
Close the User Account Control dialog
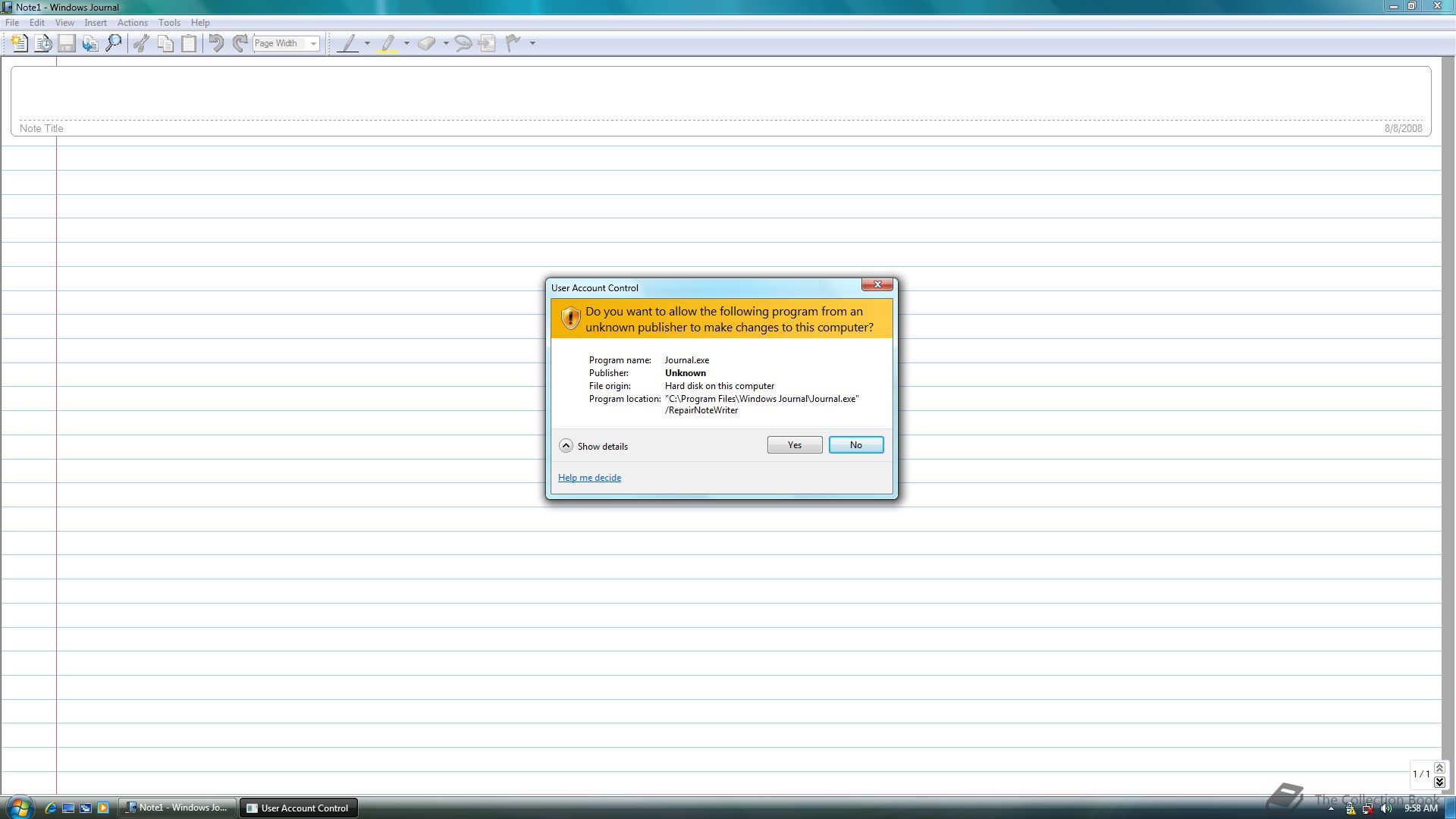877,284
